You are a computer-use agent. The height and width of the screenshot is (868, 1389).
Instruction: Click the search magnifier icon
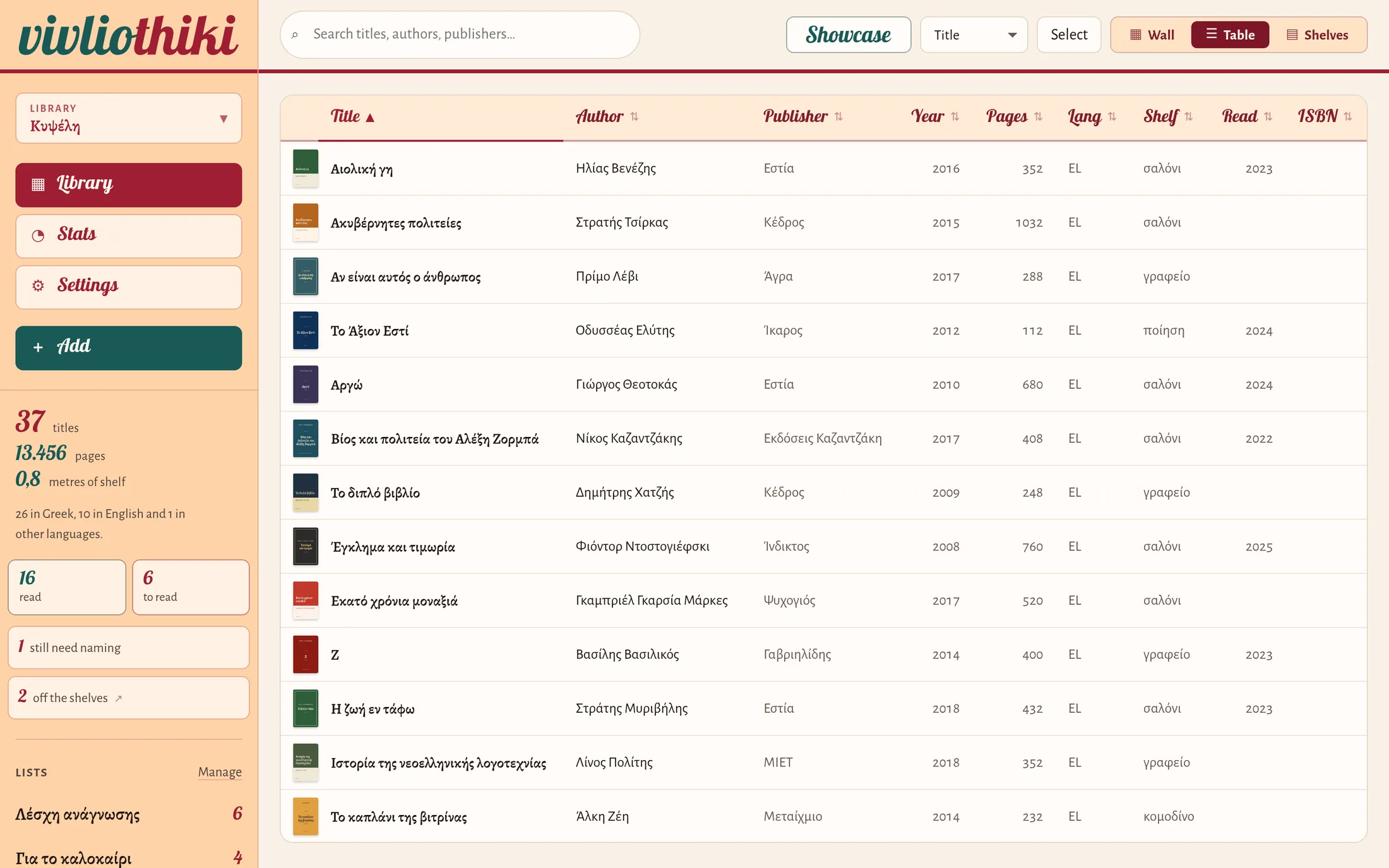click(x=295, y=35)
